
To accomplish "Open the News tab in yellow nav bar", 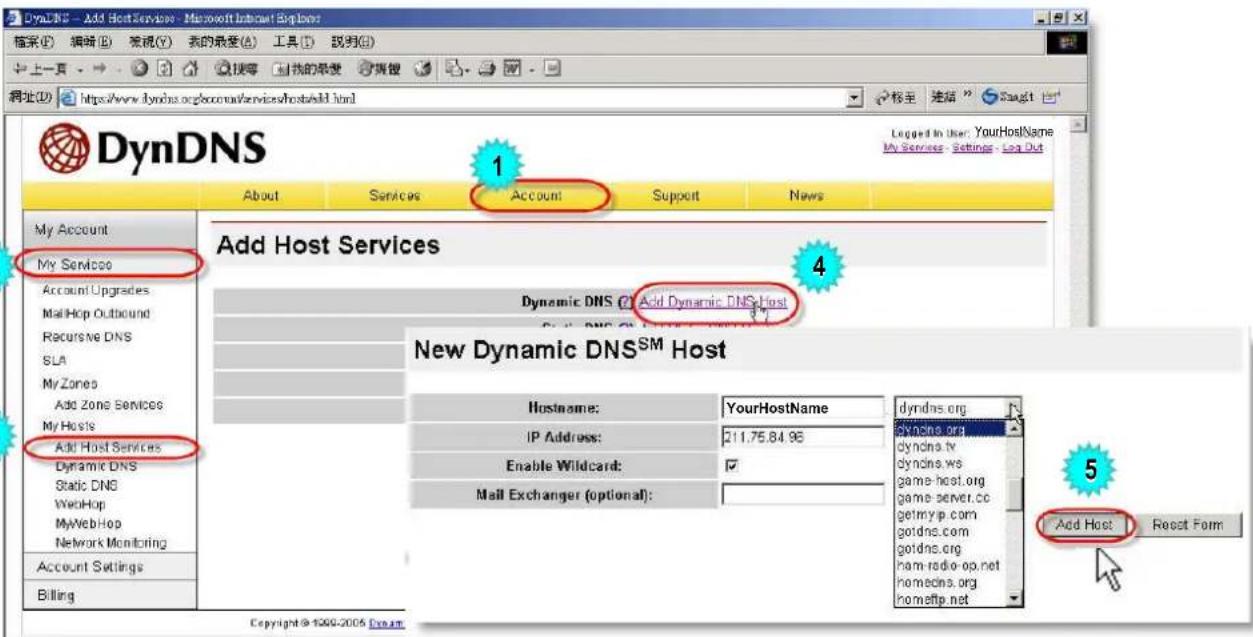I will 805,196.
